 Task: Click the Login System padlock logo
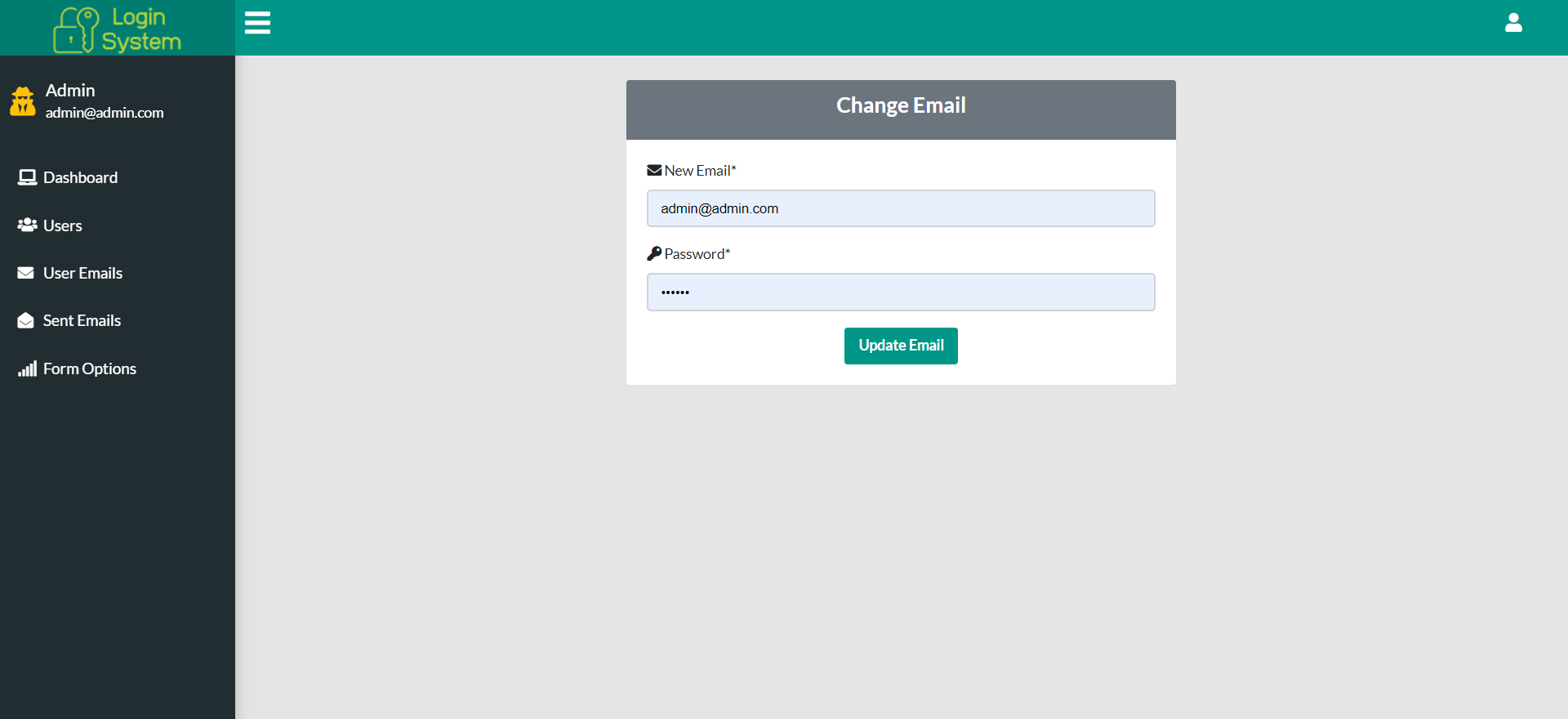point(76,29)
